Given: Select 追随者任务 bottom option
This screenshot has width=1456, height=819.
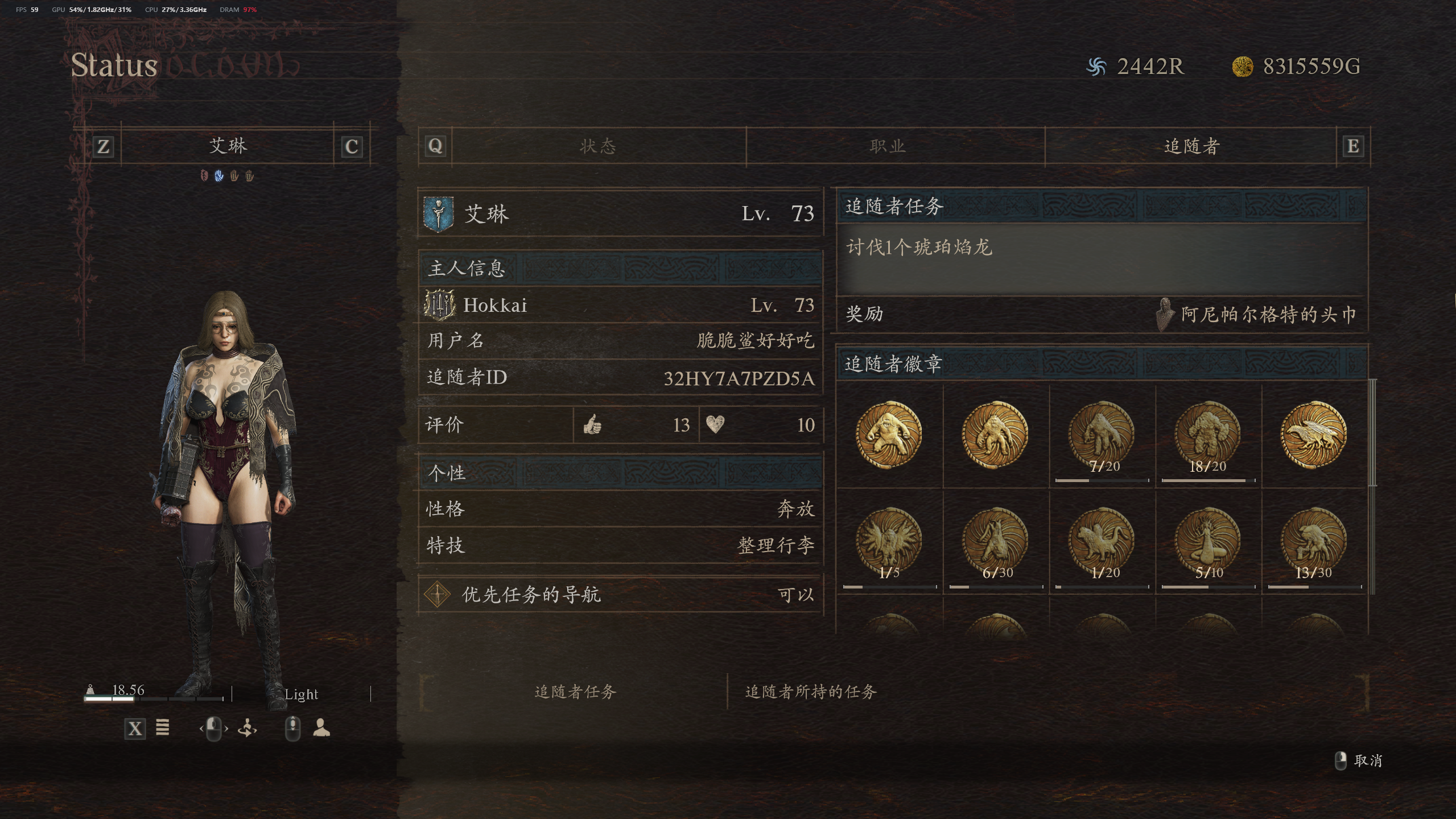Looking at the screenshot, I should click(x=575, y=692).
